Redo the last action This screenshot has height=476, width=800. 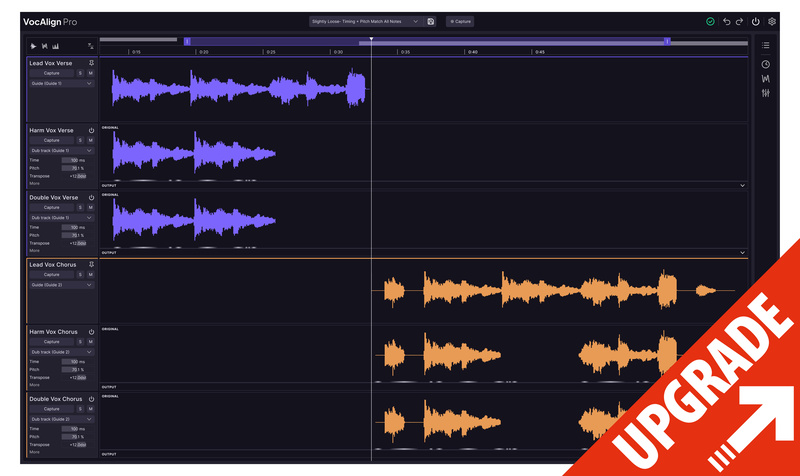[x=739, y=21]
